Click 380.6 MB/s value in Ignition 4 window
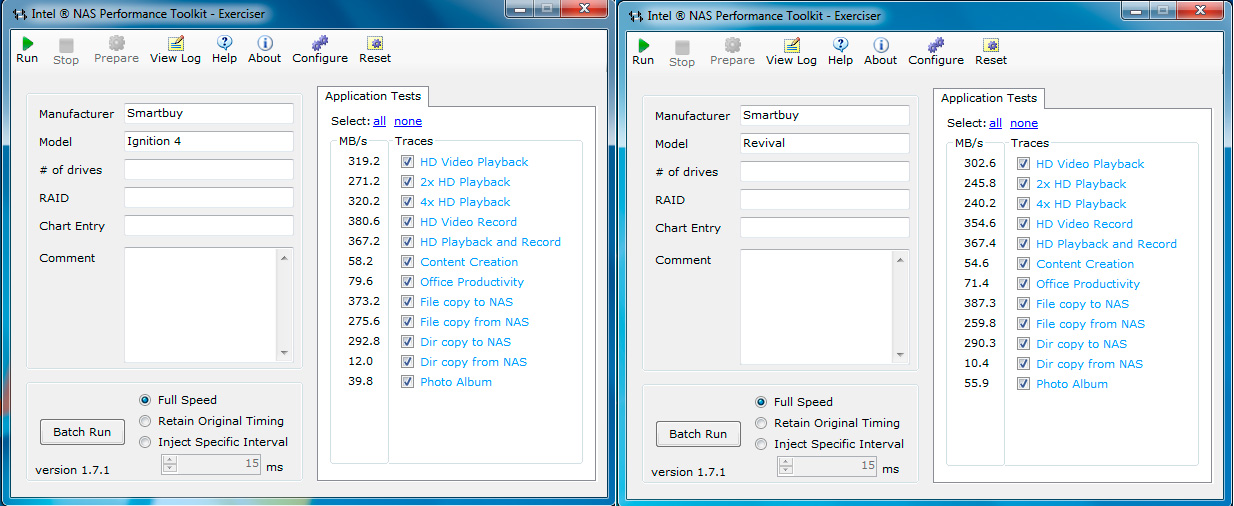This screenshot has width=1234, height=506. point(363,222)
